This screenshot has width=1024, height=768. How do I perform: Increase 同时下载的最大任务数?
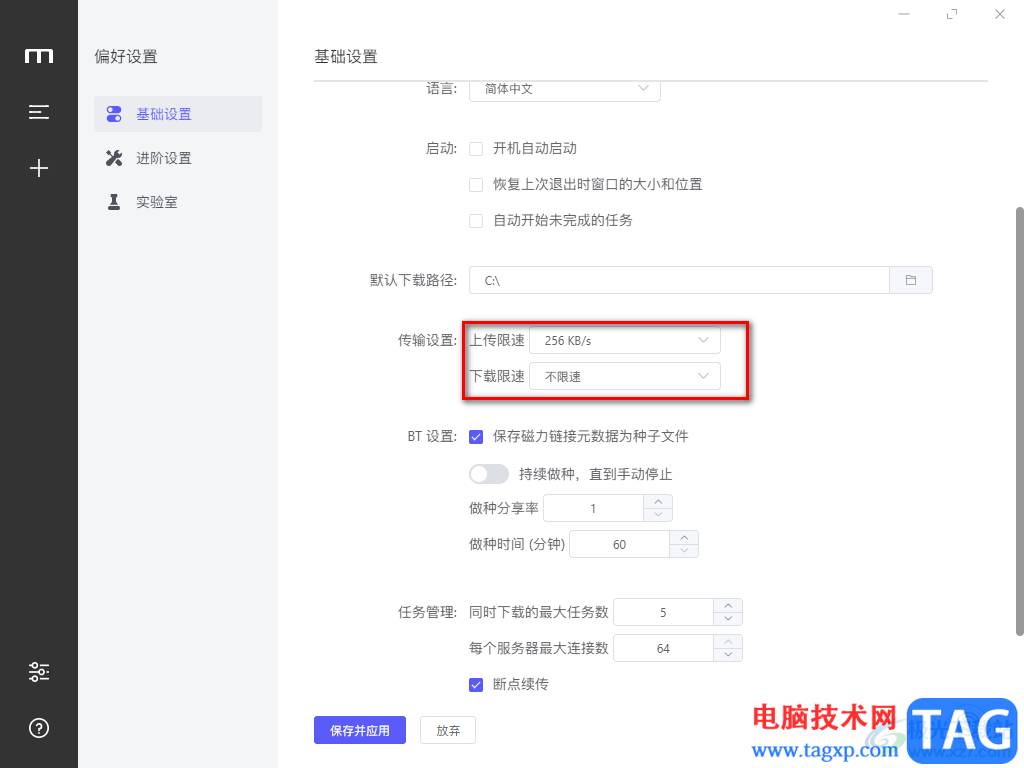click(728, 605)
